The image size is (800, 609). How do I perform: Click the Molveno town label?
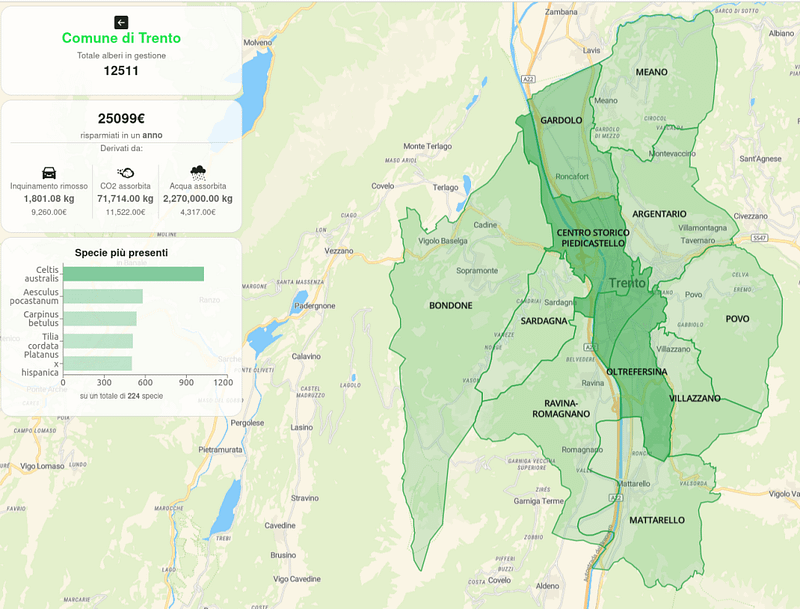click(258, 42)
